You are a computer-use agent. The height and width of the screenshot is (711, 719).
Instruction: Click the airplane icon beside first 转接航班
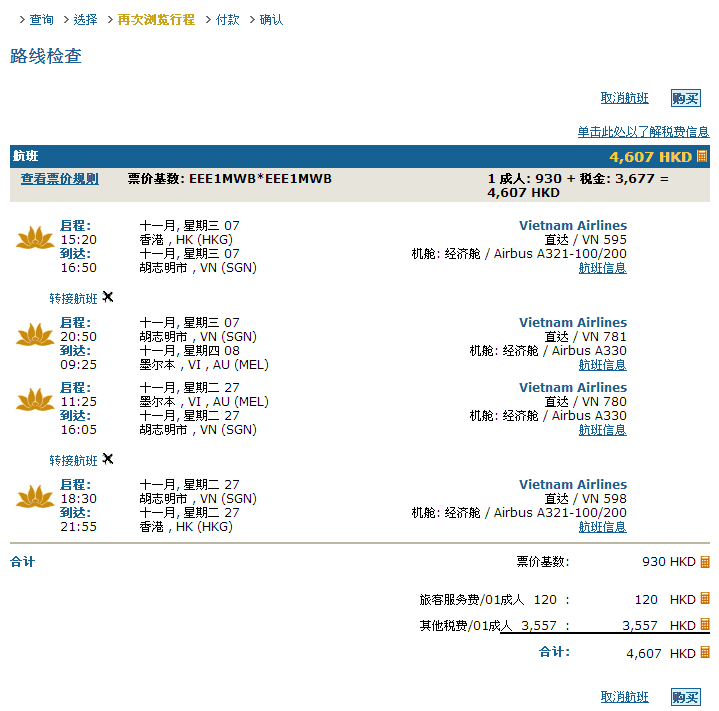[108, 297]
